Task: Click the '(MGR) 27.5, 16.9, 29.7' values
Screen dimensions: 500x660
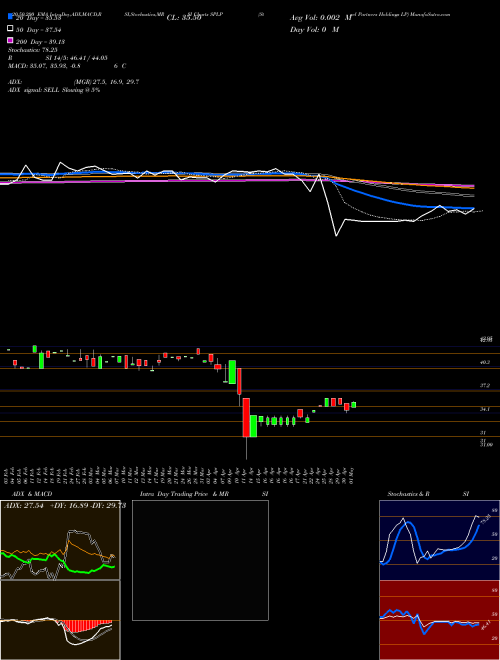Action: 106,82
